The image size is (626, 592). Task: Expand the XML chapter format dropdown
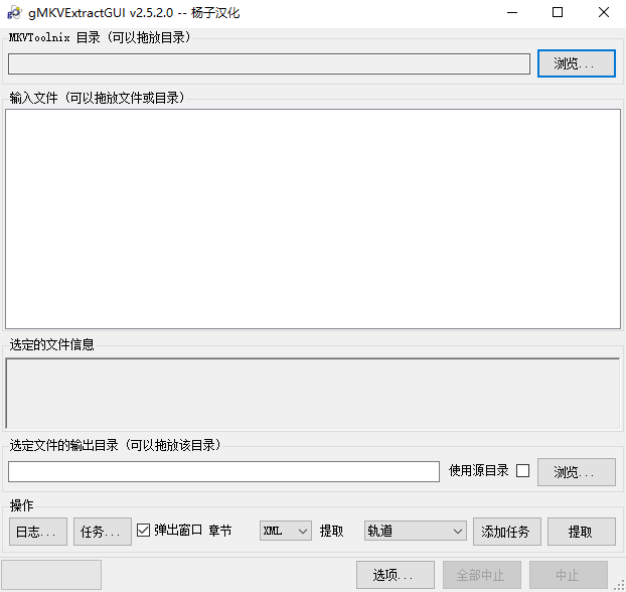click(x=286, y=531)
